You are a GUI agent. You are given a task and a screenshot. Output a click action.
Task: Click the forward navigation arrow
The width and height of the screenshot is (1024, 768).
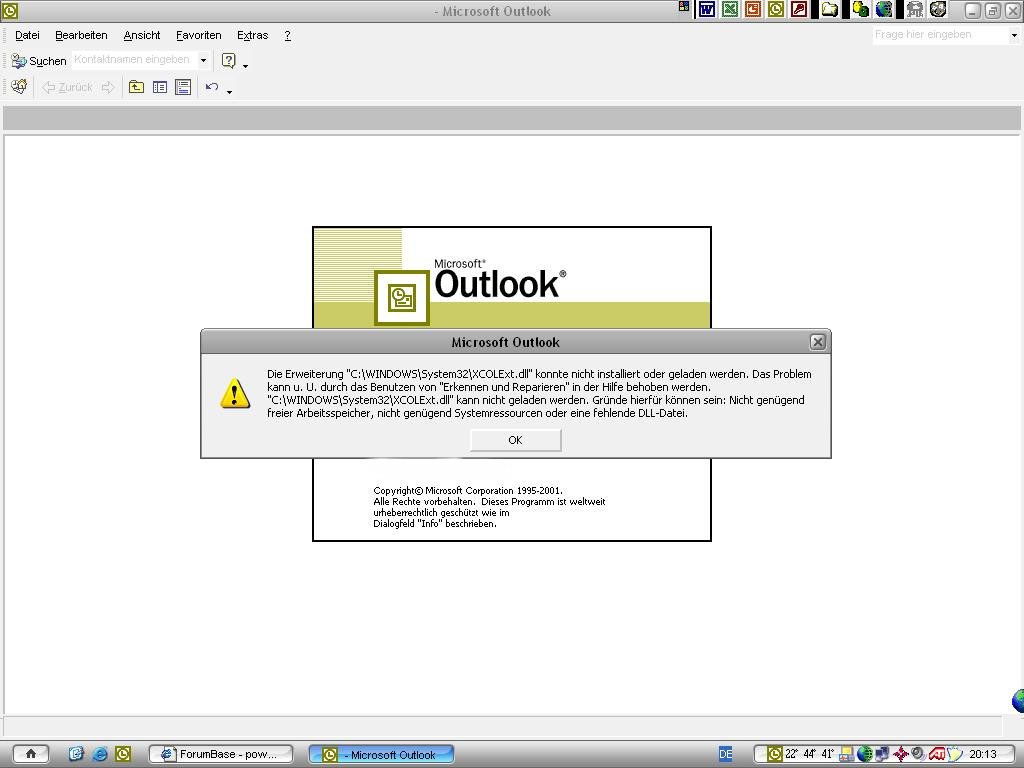point(108,87)
